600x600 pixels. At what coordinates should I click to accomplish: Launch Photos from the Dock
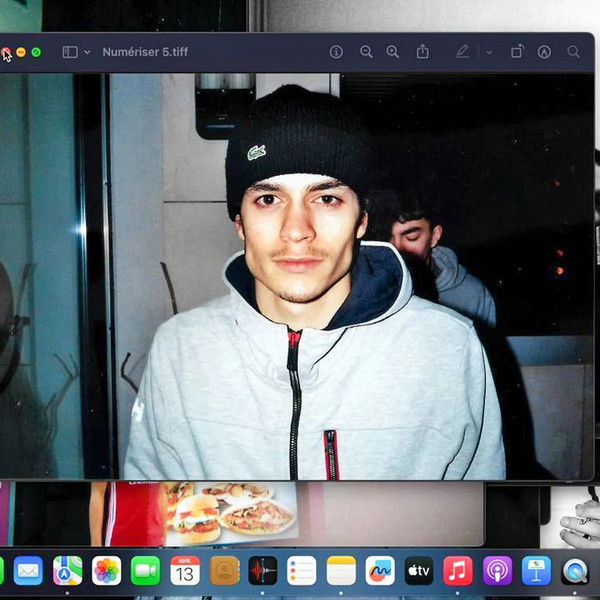pos(106,570)
